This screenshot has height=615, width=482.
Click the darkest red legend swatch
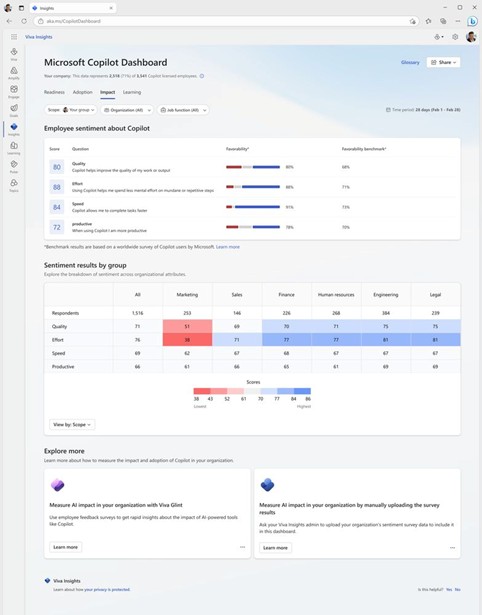202,391
